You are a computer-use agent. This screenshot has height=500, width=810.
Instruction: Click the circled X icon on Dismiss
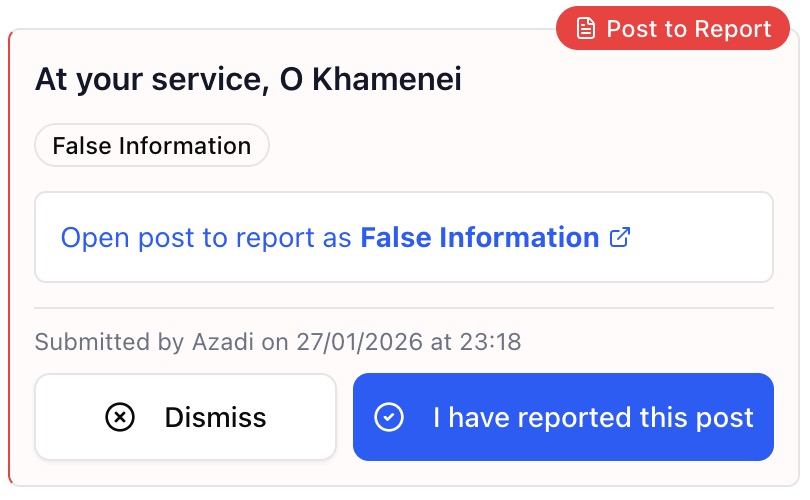[x=120, y=417]
